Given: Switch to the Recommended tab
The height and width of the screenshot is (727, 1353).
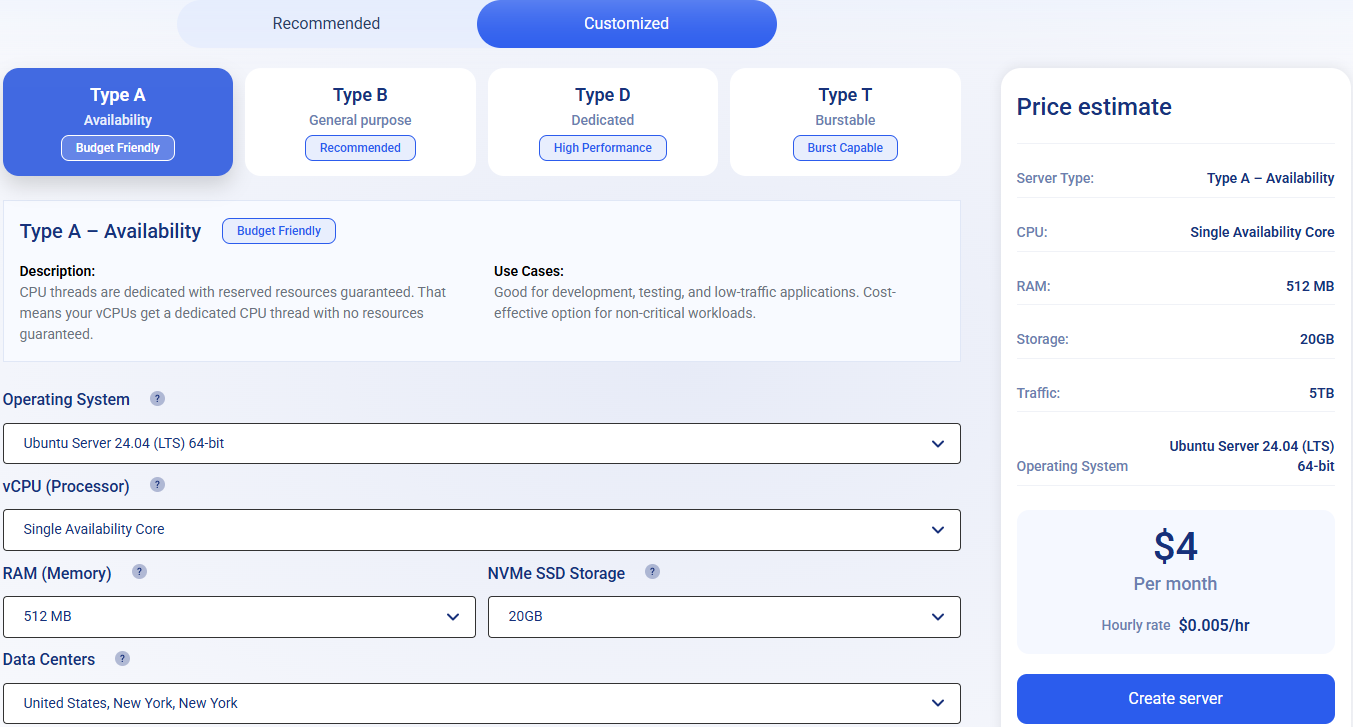Looking at the screenshot, I should coord(327,24).
